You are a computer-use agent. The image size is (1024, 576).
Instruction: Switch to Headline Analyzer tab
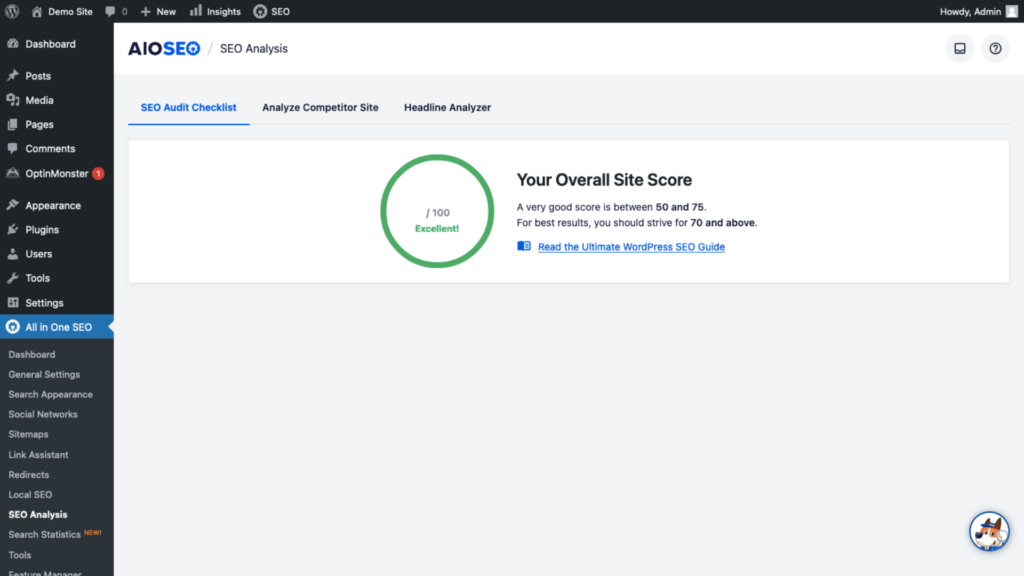tap(447, 107)
